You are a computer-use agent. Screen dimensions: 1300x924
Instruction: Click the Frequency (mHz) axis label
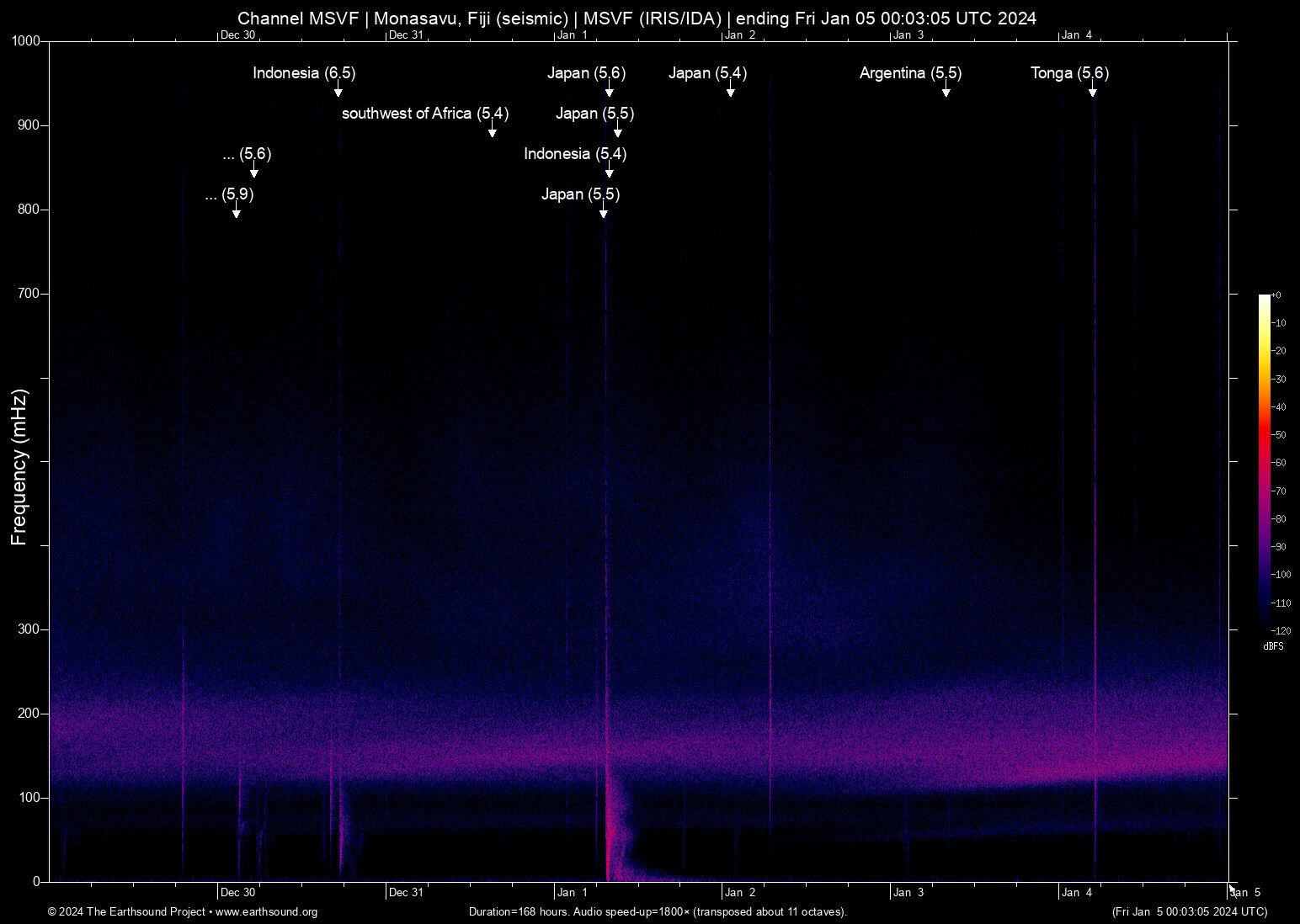19,462
